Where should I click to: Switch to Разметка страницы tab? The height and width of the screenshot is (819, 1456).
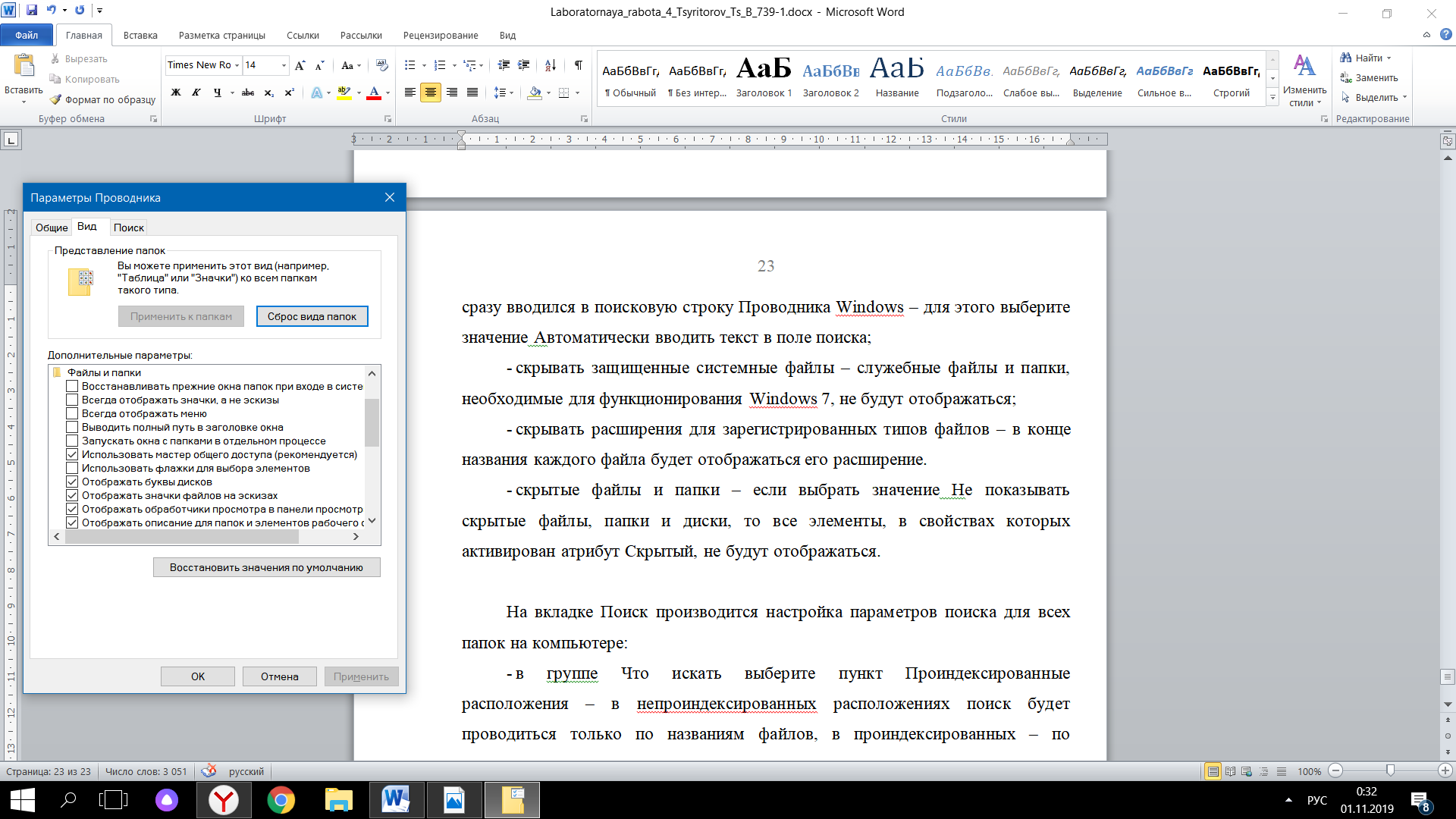(x=221, y=35)
